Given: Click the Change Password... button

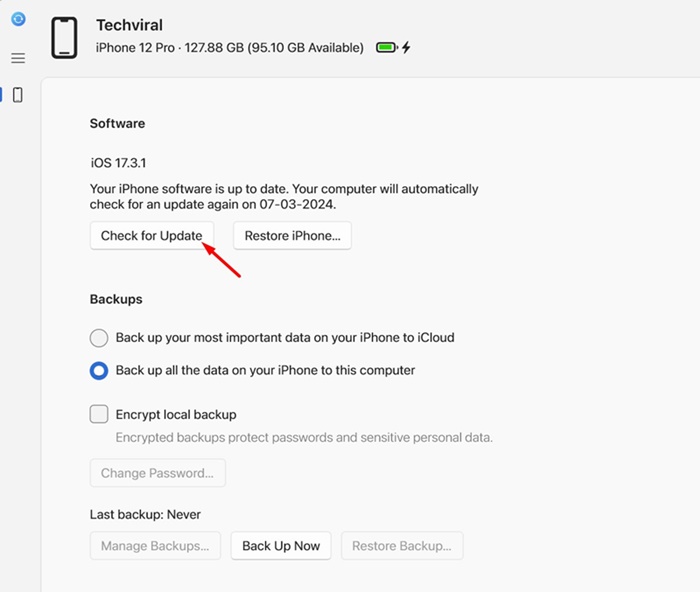Looking at the screenshot, I should (157, 473).
